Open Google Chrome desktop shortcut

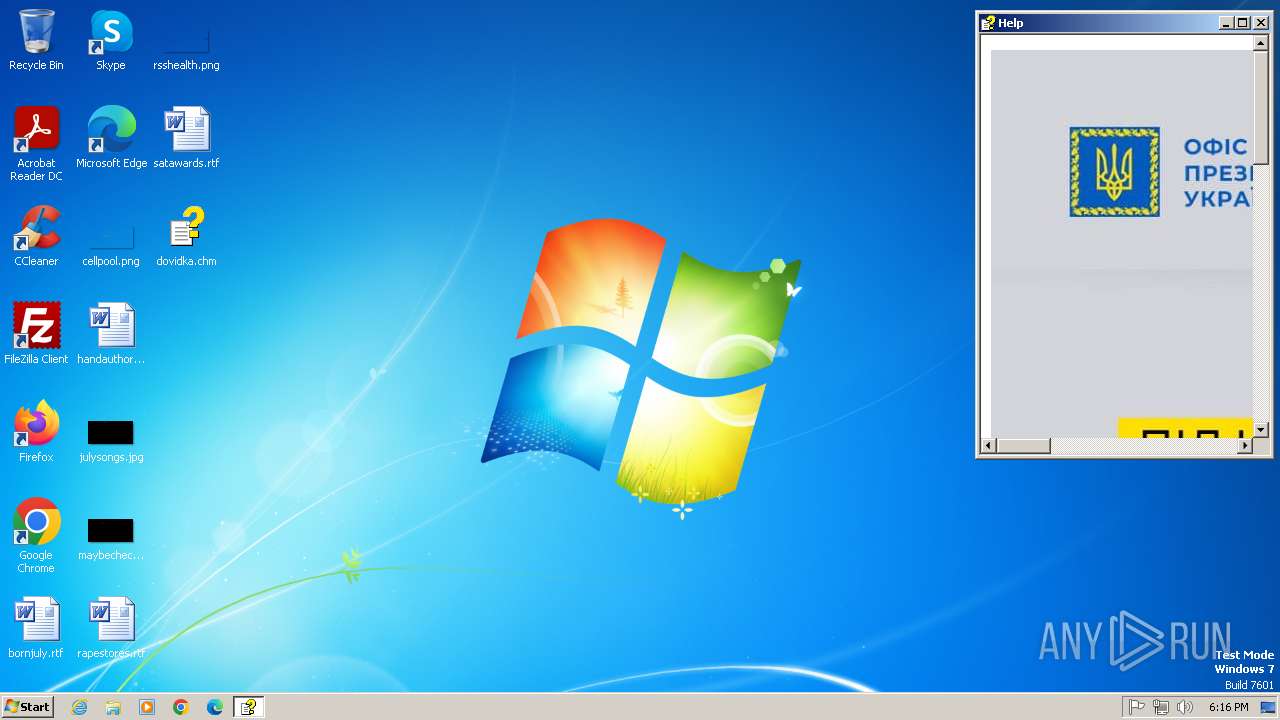[36, 535]
